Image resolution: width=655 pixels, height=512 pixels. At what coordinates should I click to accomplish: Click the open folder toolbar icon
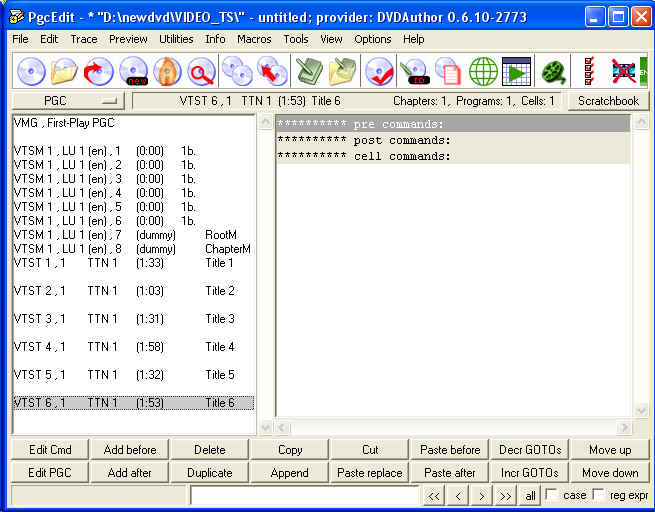(x=64, y=71)
